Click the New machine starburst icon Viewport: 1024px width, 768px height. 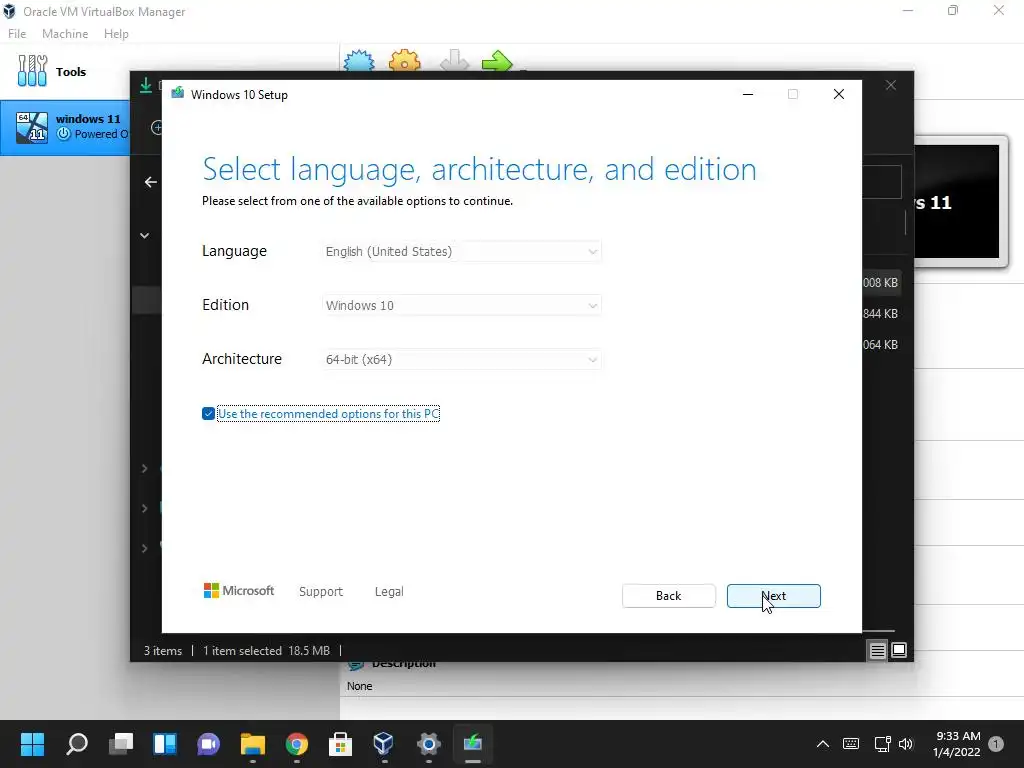click(359, 61)
